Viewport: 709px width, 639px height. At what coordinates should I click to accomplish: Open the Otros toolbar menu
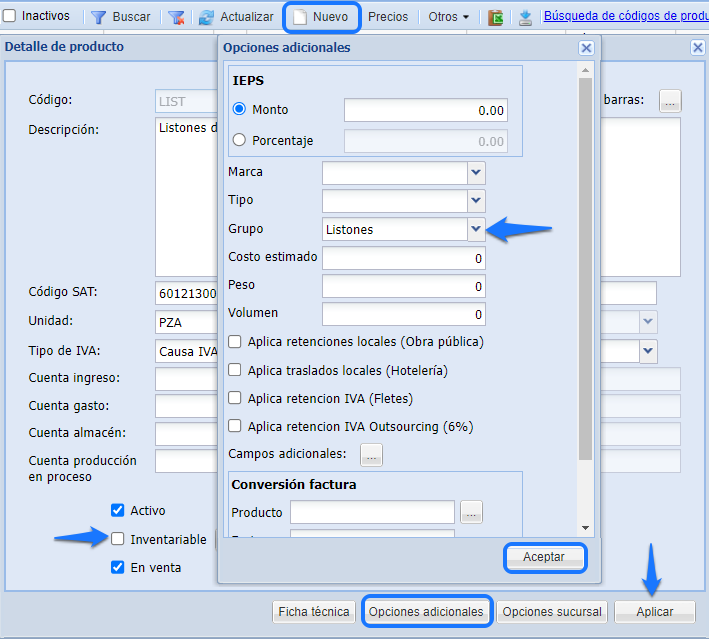point(449,17)
